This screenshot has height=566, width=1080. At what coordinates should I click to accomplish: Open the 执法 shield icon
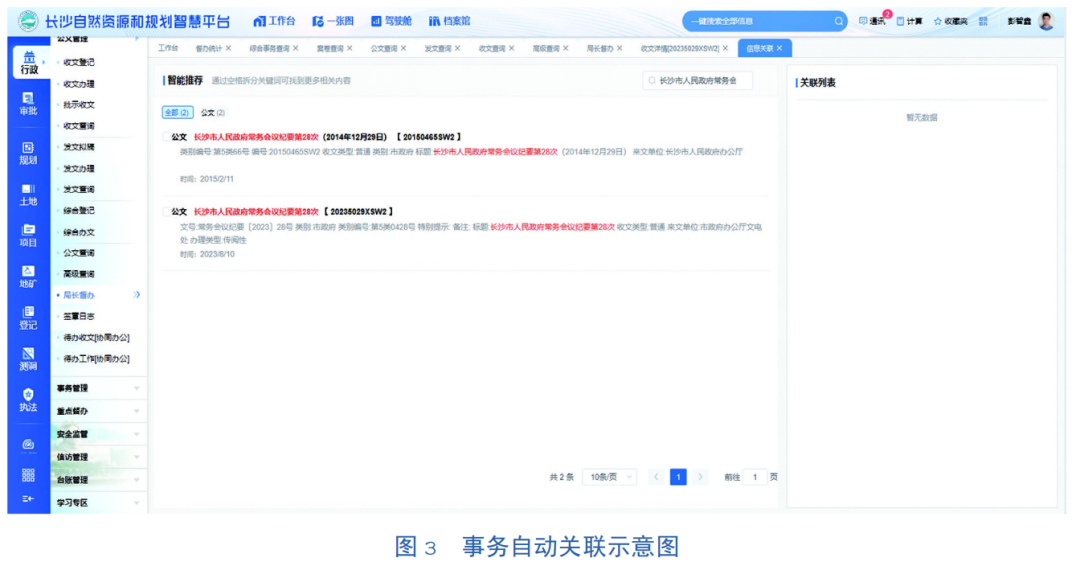(28, 399)
